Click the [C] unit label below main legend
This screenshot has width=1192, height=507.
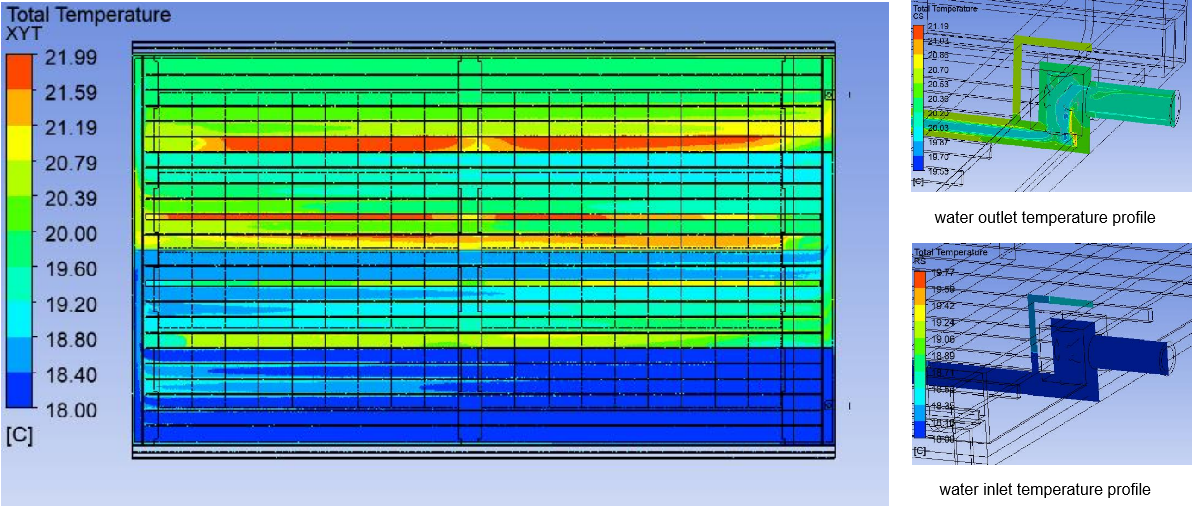click(19, 435)
